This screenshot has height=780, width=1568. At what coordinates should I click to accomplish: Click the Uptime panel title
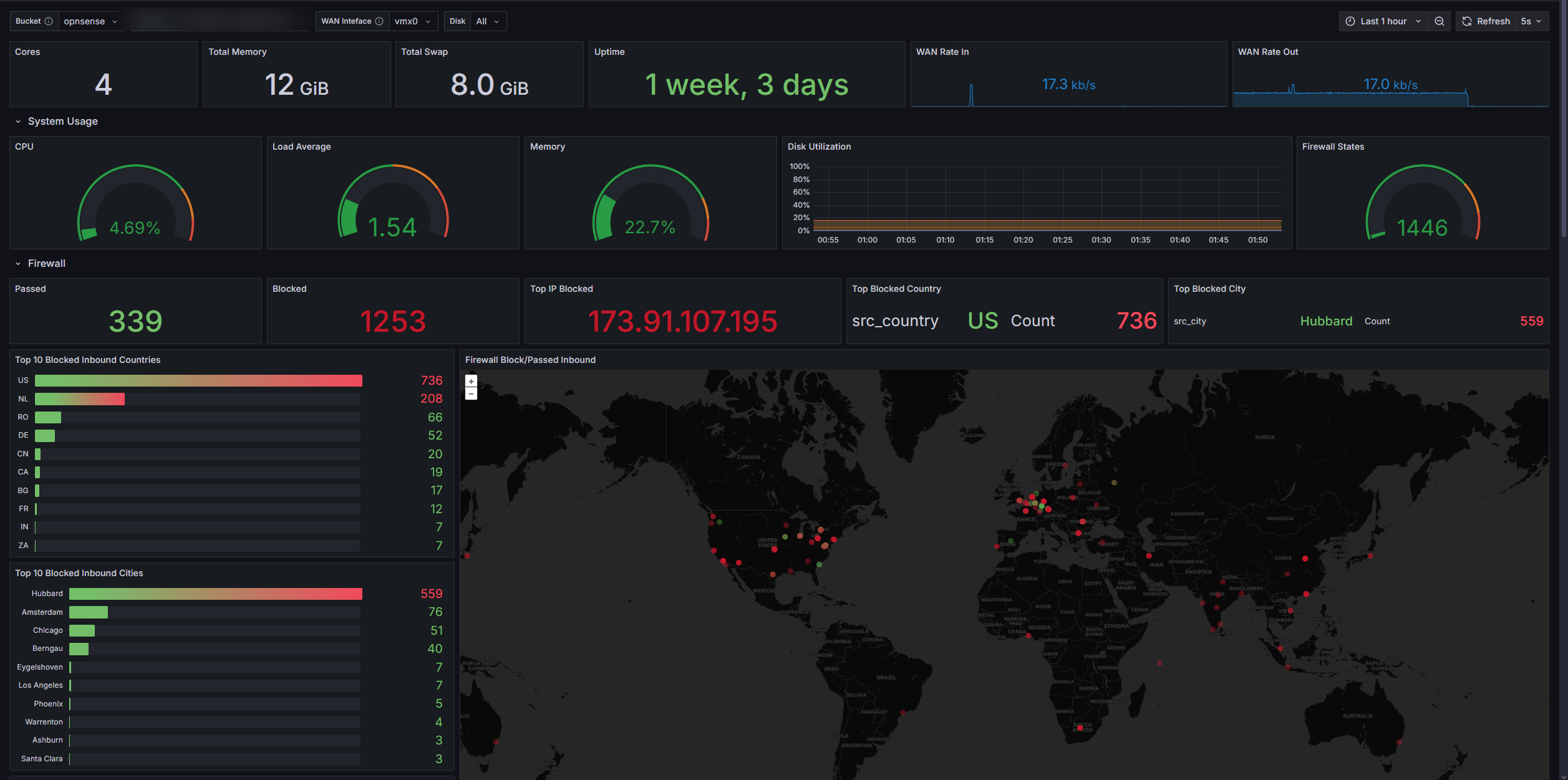tap(609, 52)
